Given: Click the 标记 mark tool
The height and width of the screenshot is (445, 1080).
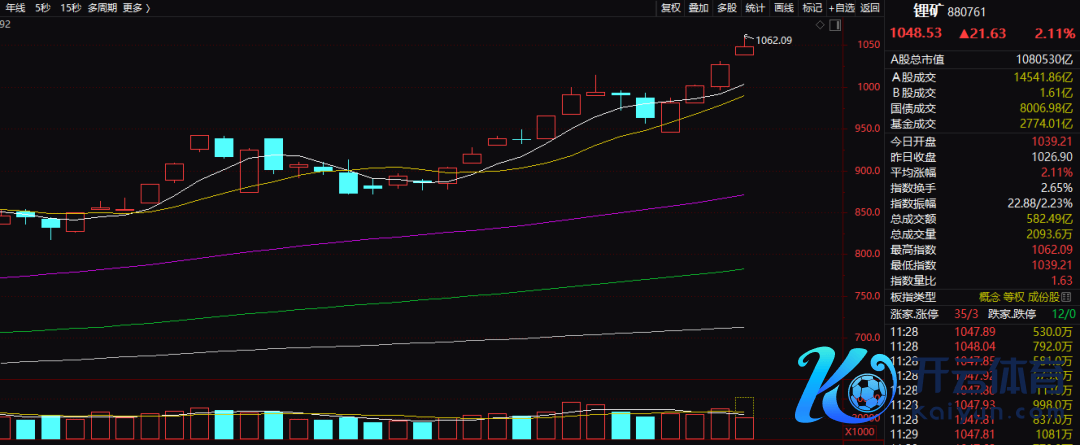Looking at the screenshot, I should click(x=811, y=8).
